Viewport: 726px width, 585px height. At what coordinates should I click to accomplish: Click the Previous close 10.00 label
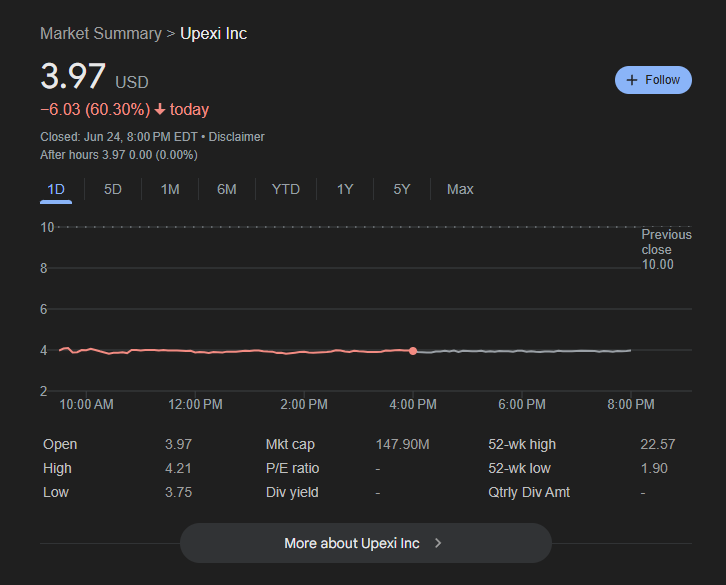pyautogui.click(x=666, y=249)
